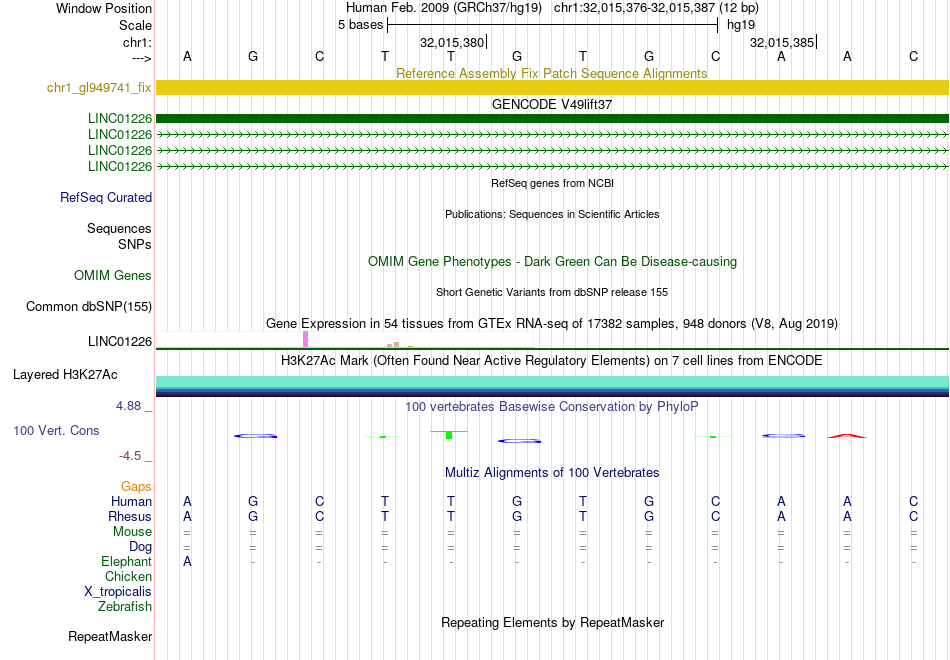Click the Multiz Alignments of 100 Vertebrates title
Image resolution: width=950 pixels, height=660 pixels.
[x=552, y=473]
